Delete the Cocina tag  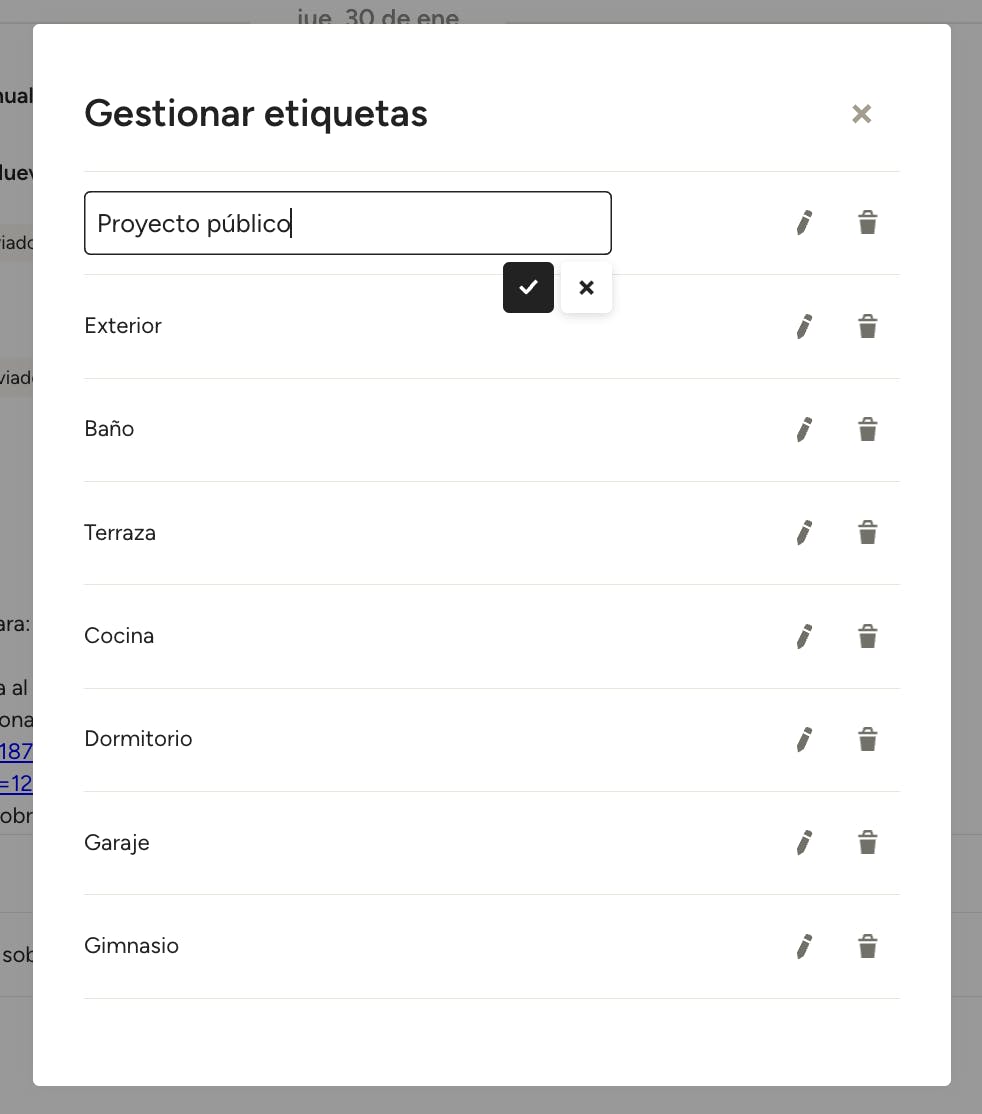click(x=867, y=636)
